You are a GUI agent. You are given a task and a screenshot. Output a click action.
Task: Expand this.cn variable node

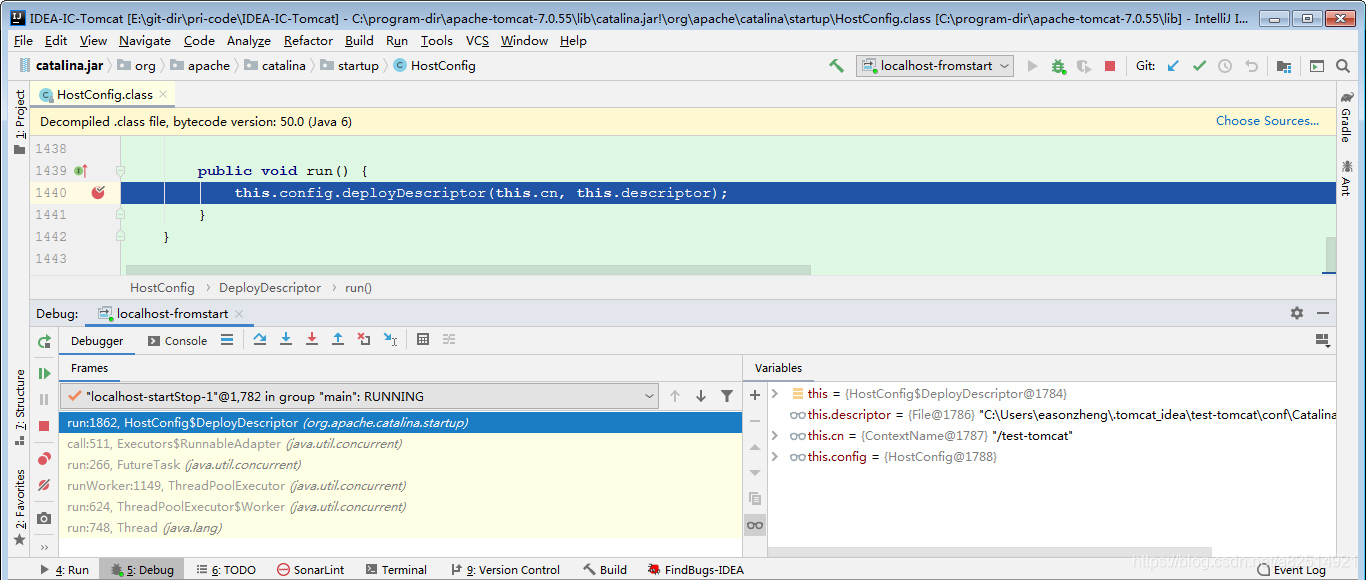(x=775, y=436)
